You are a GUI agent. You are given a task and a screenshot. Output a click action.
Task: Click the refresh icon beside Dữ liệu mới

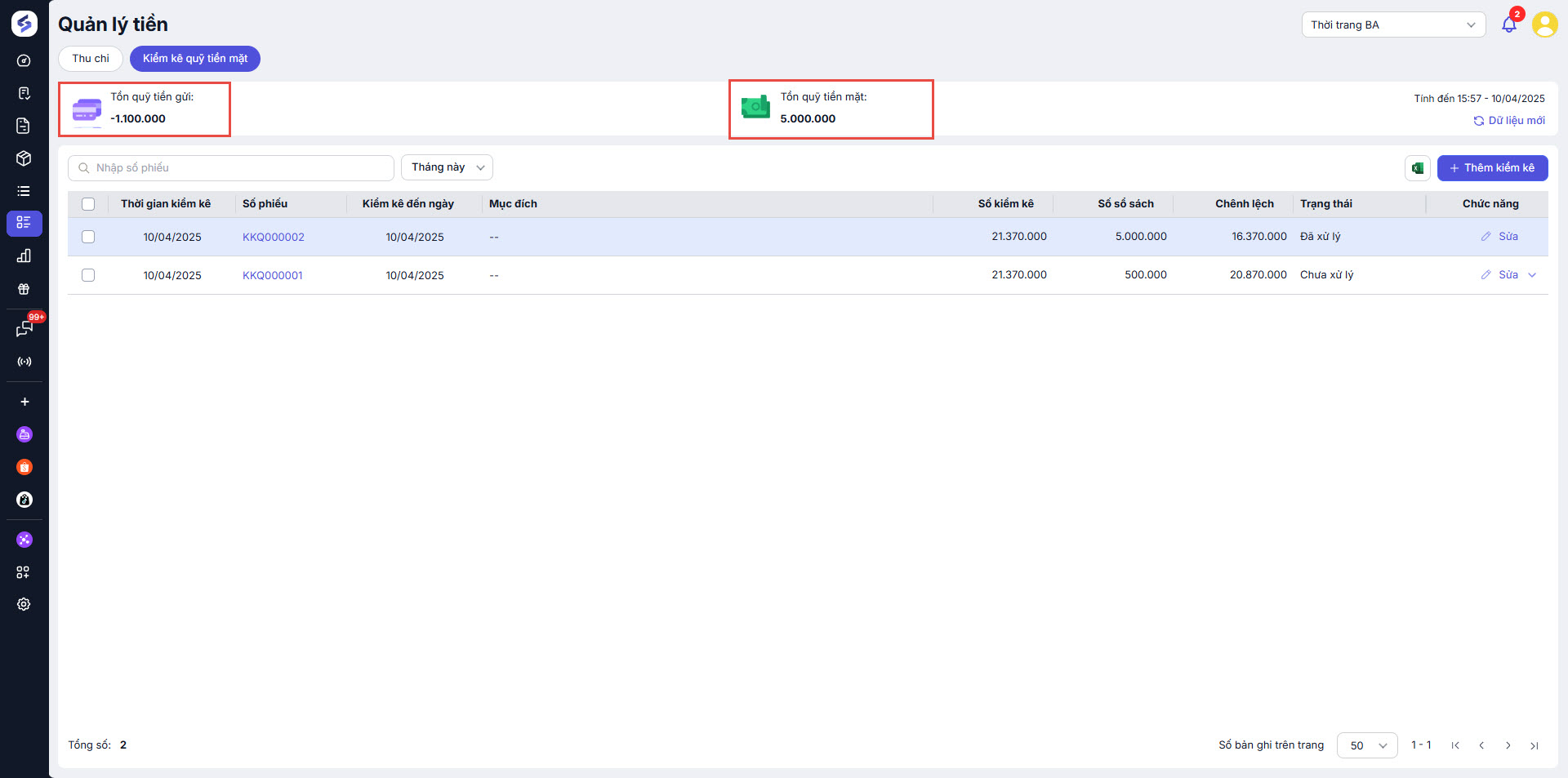pyautogui.click(x=1479, y=121)
